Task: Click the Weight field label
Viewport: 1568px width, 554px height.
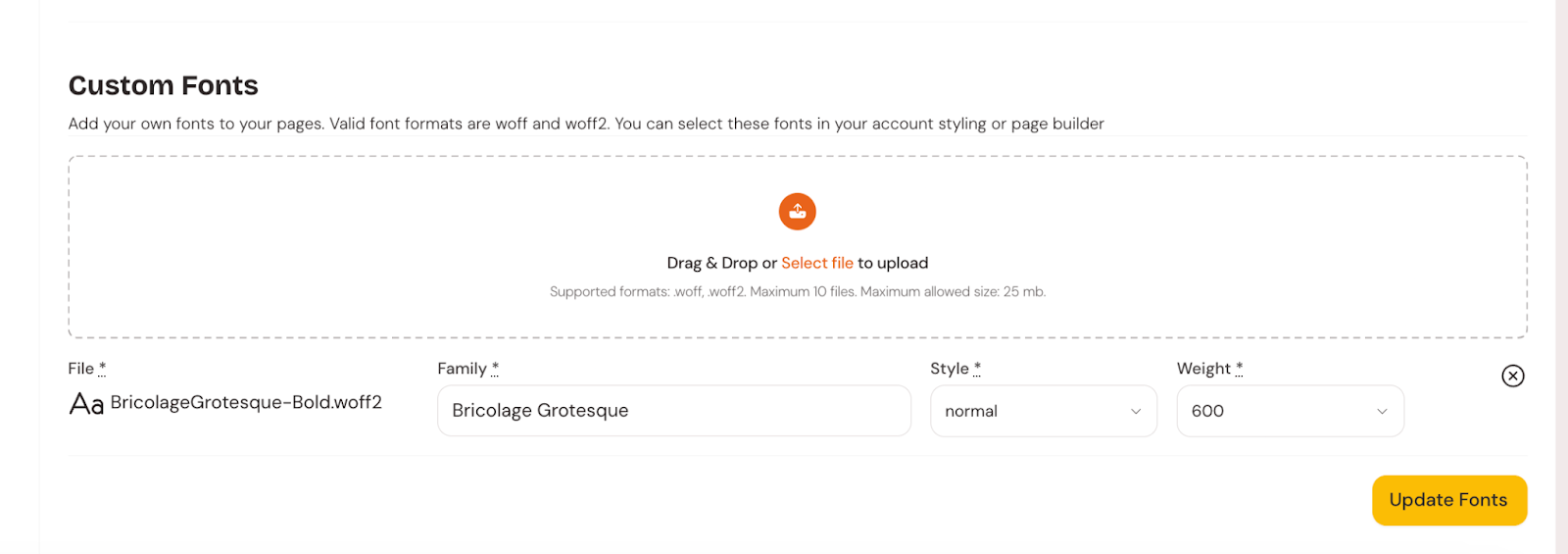Action: (x=1203, y=369)
